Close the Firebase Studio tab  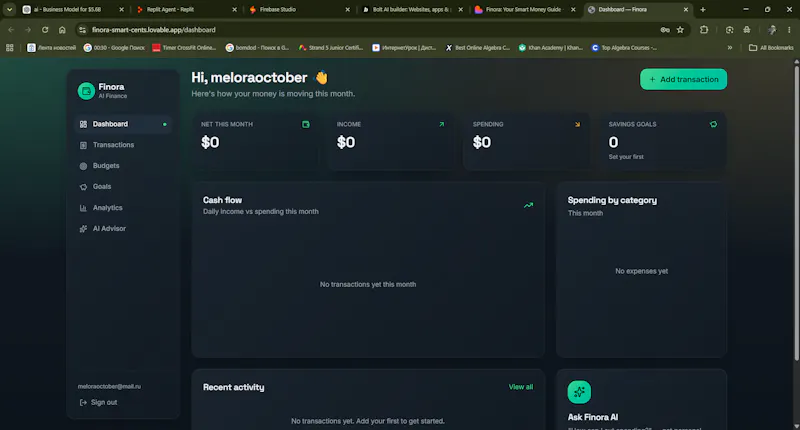tap(347, 10)
